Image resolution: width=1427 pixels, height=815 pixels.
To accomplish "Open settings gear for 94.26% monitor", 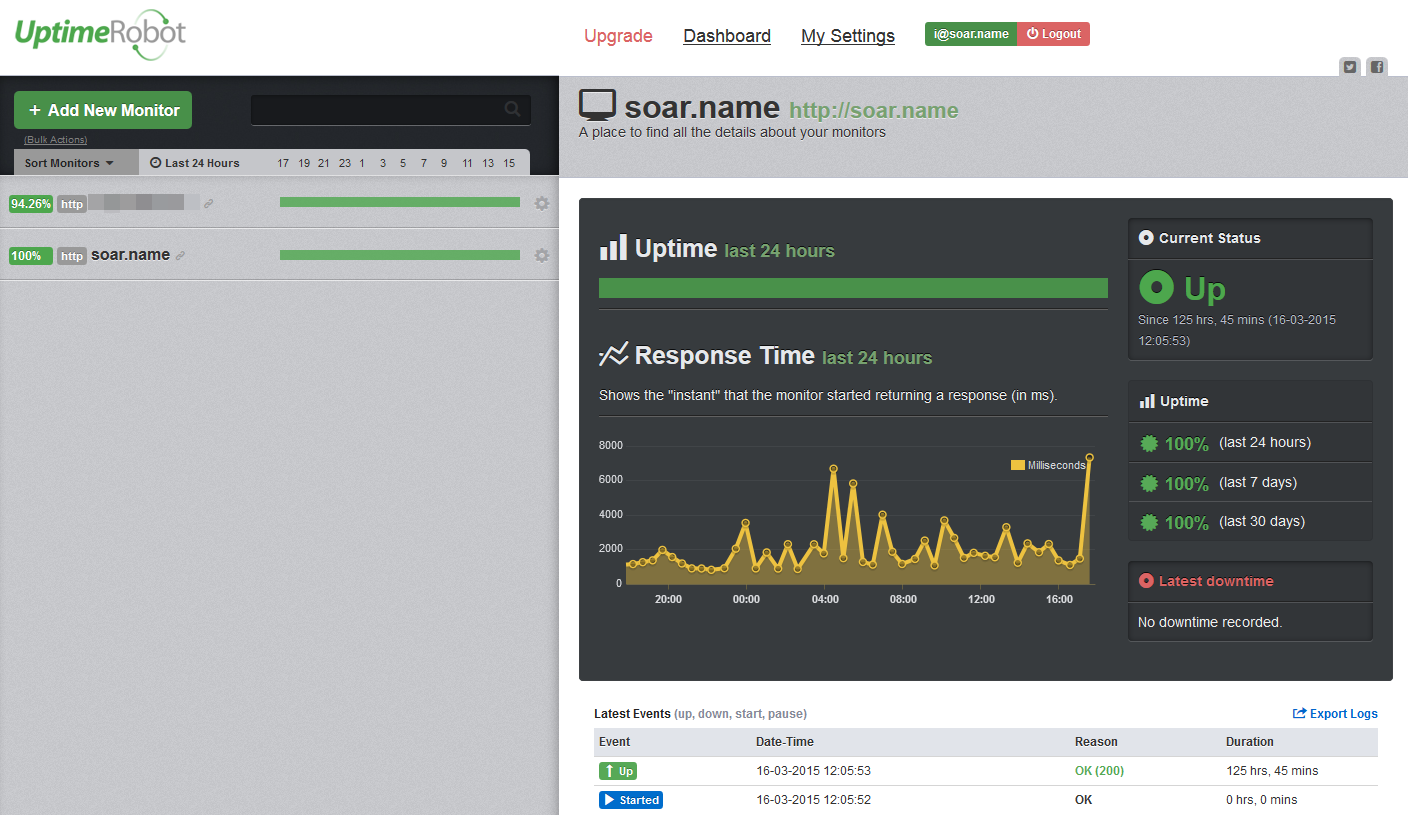I will coord(542,203).
